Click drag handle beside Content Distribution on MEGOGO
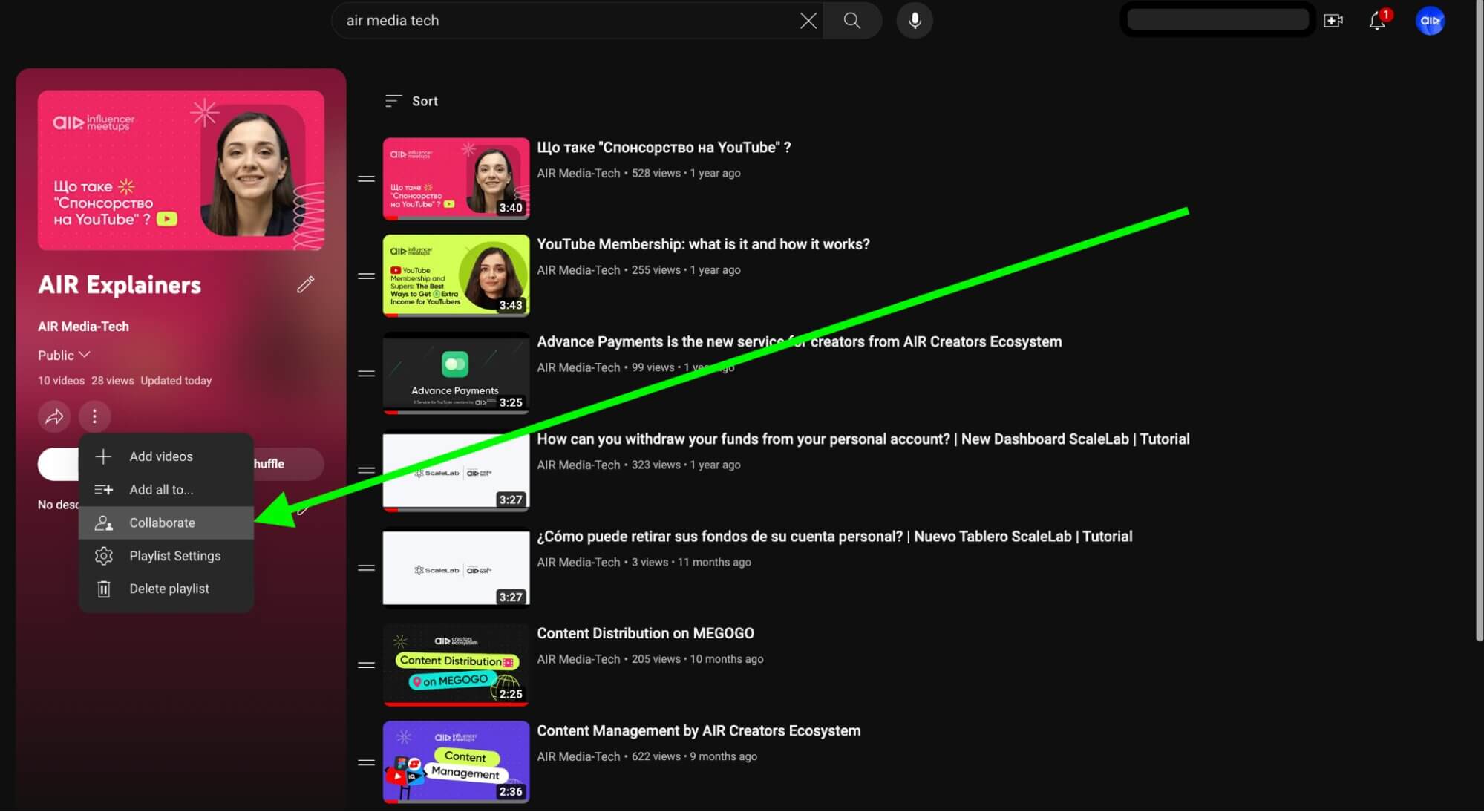 pyautogui.click(x=366, y=665)
